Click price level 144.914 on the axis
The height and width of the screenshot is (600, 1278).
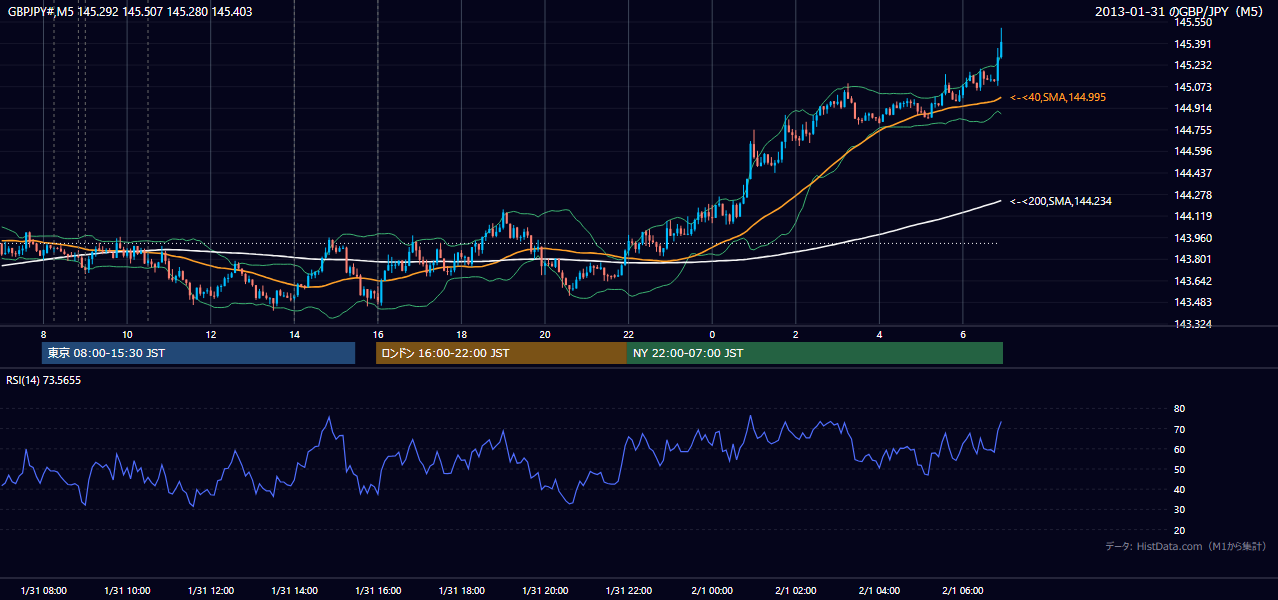coord(1194,108)
